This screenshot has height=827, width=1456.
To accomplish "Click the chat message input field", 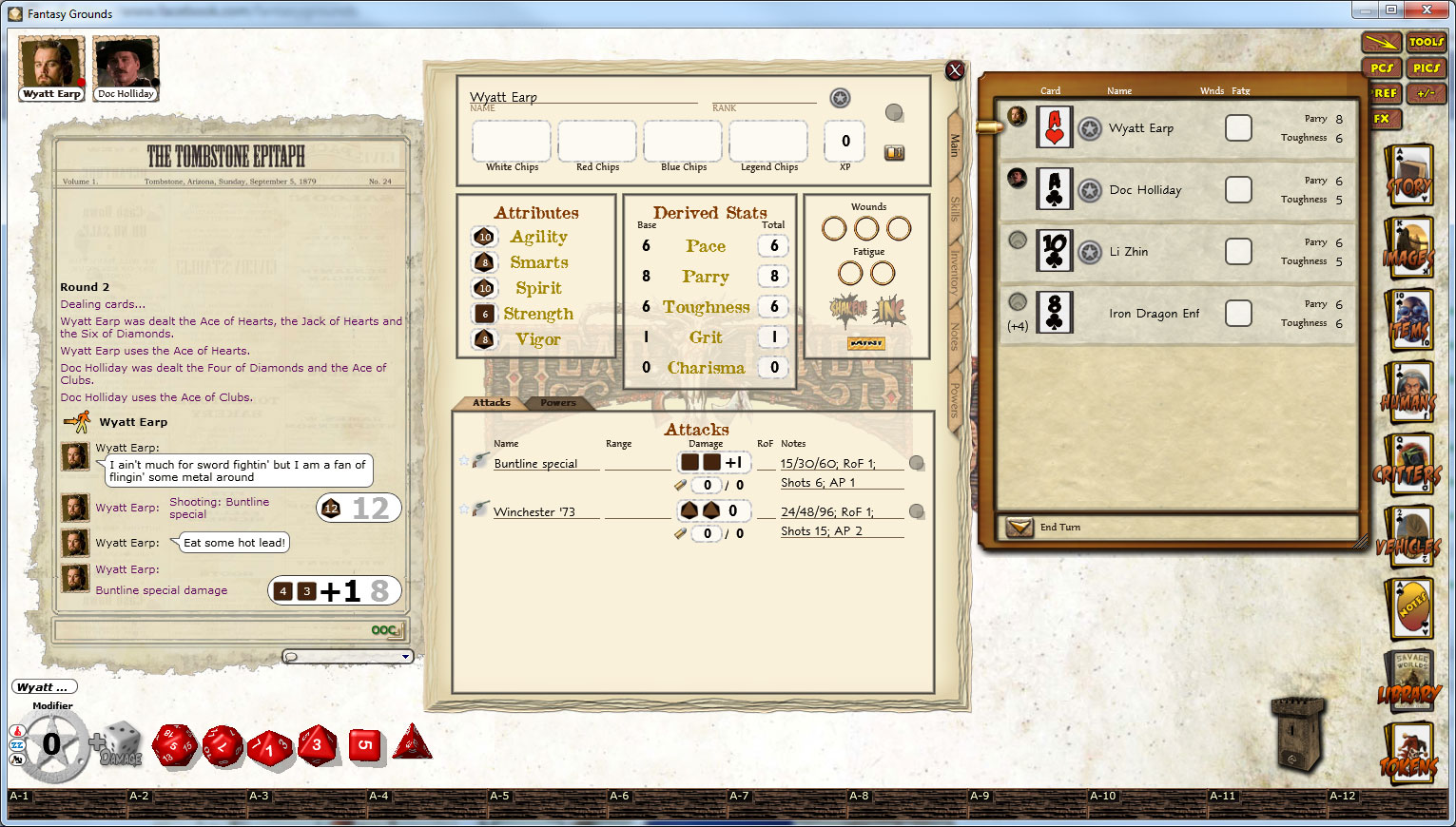I will tap(342, 656).
